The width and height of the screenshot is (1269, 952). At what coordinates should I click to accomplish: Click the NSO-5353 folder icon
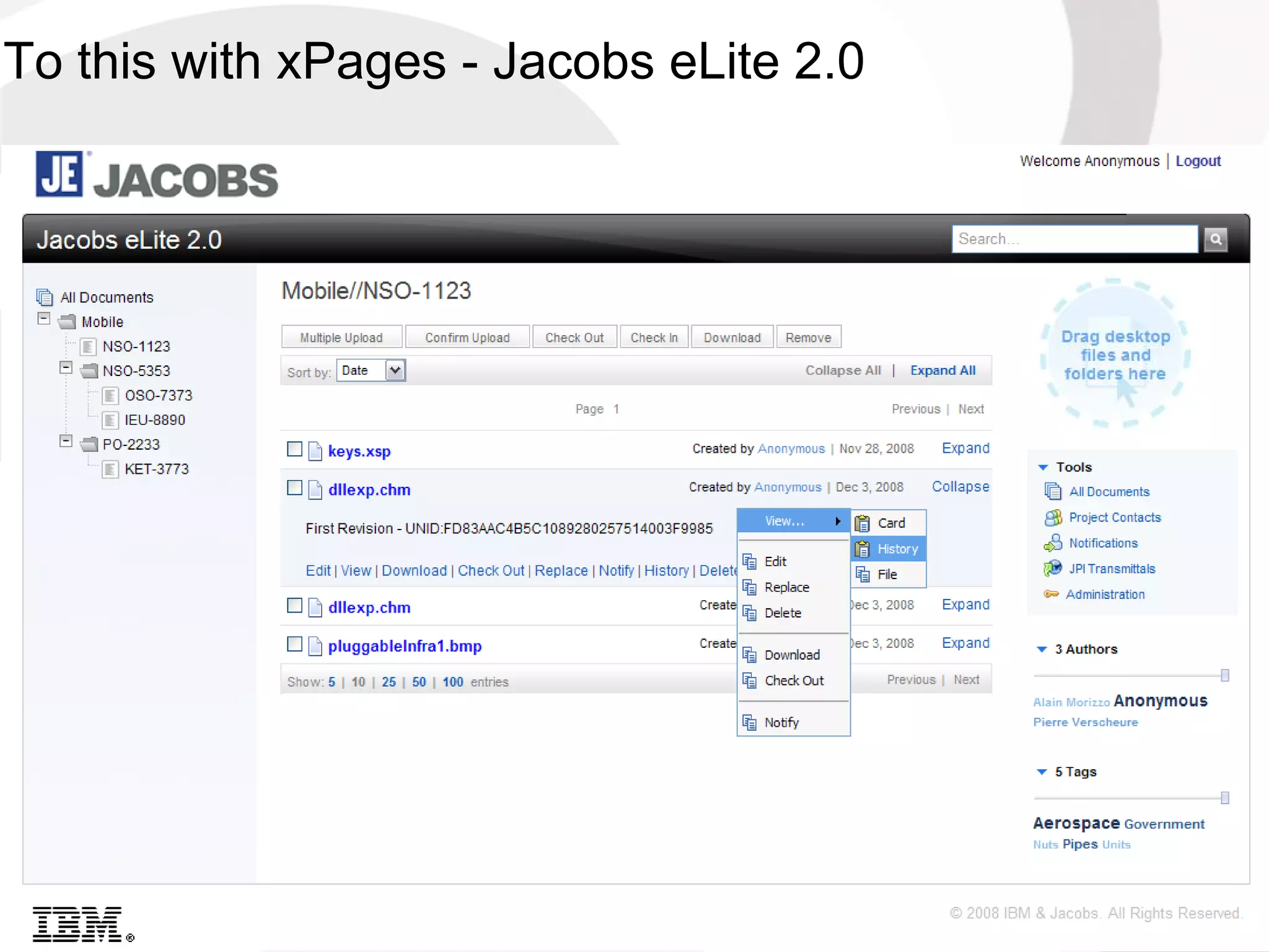[x=89, y=371]
